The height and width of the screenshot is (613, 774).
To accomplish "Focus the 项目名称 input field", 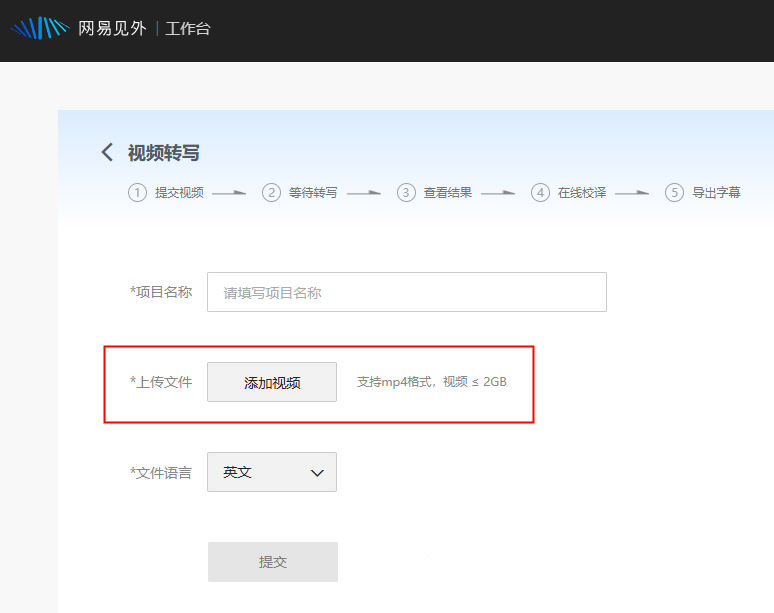I will pos(406,292).
